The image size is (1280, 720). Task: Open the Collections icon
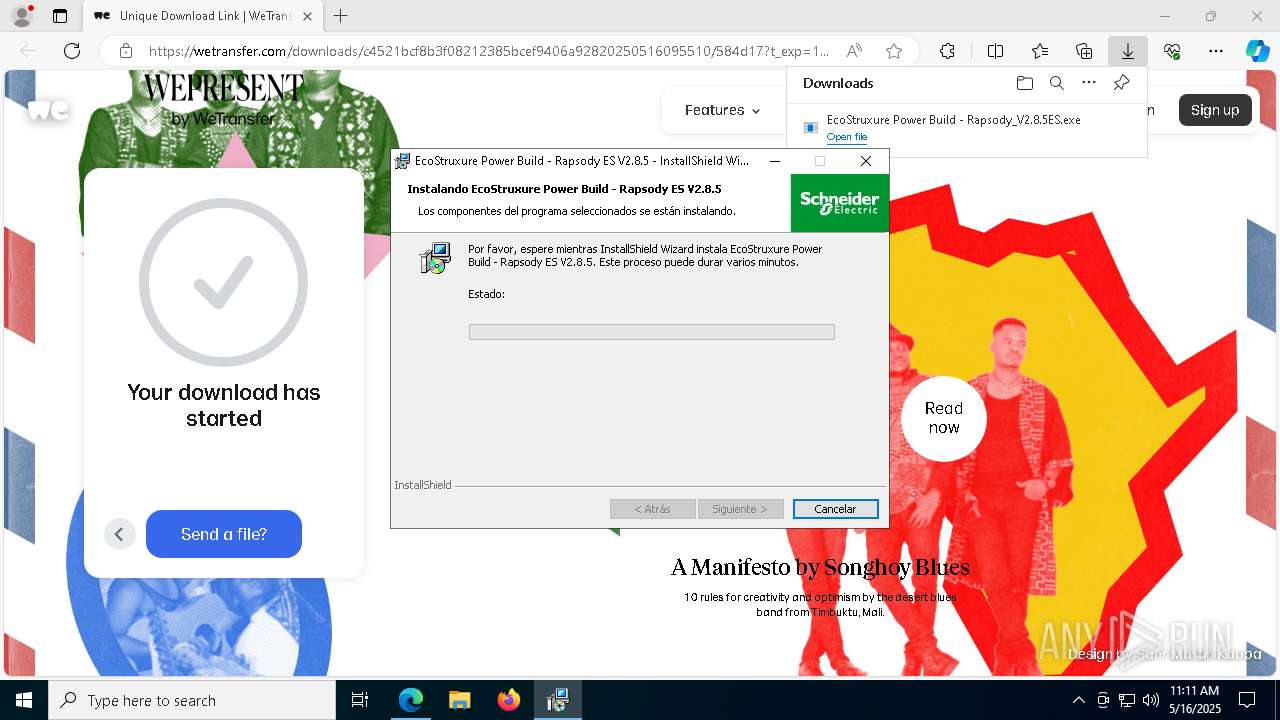pos(1084,51)
